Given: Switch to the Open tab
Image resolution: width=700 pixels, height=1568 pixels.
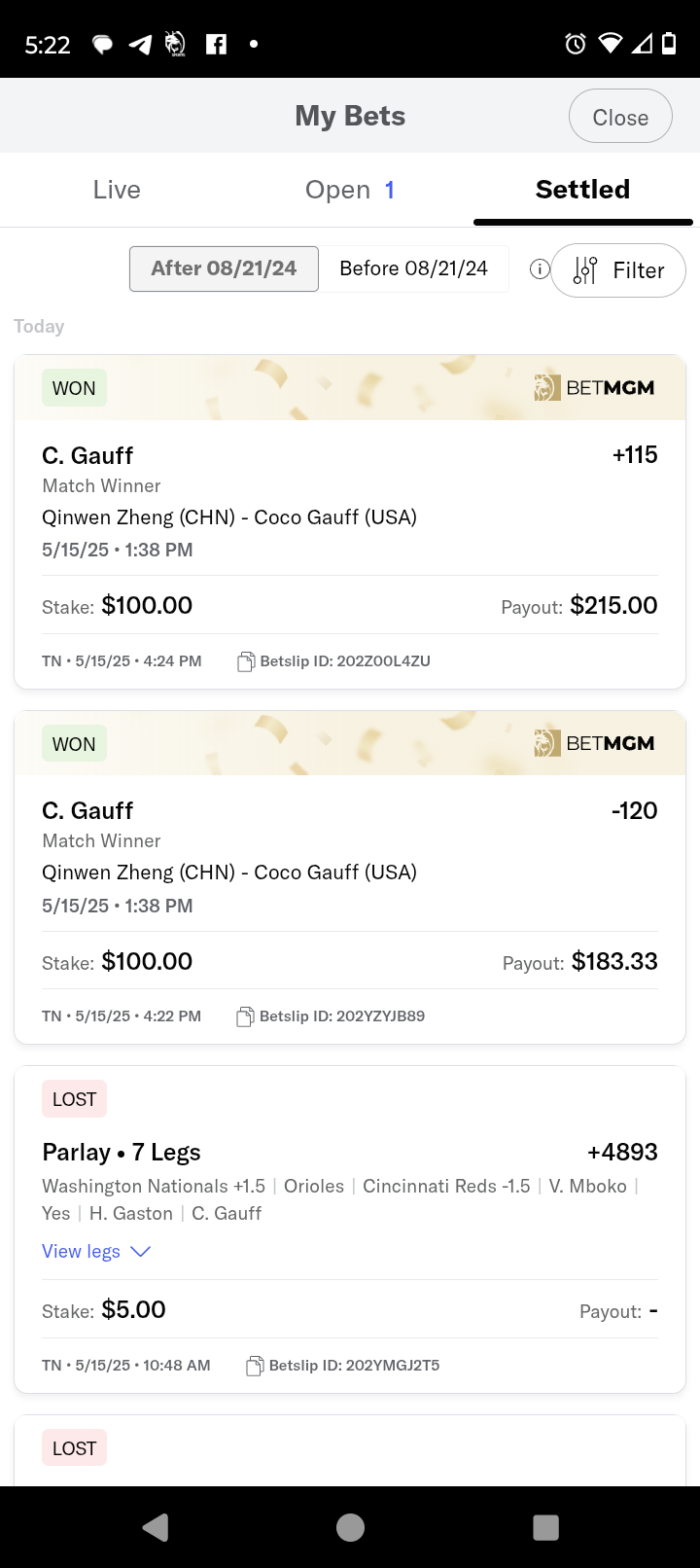Looking at the screenshot, I should point(350,190).
